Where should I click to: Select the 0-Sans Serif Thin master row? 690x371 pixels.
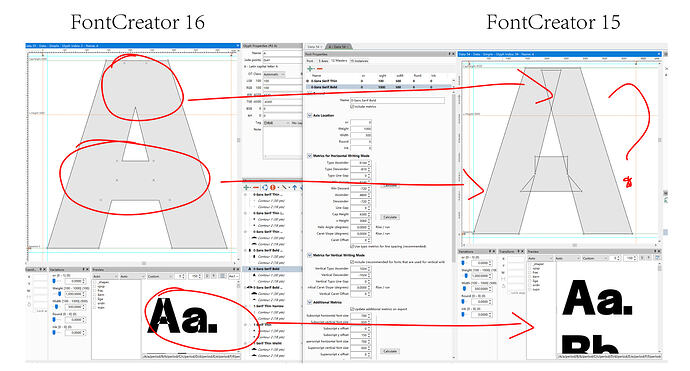(x=378, y=81)
